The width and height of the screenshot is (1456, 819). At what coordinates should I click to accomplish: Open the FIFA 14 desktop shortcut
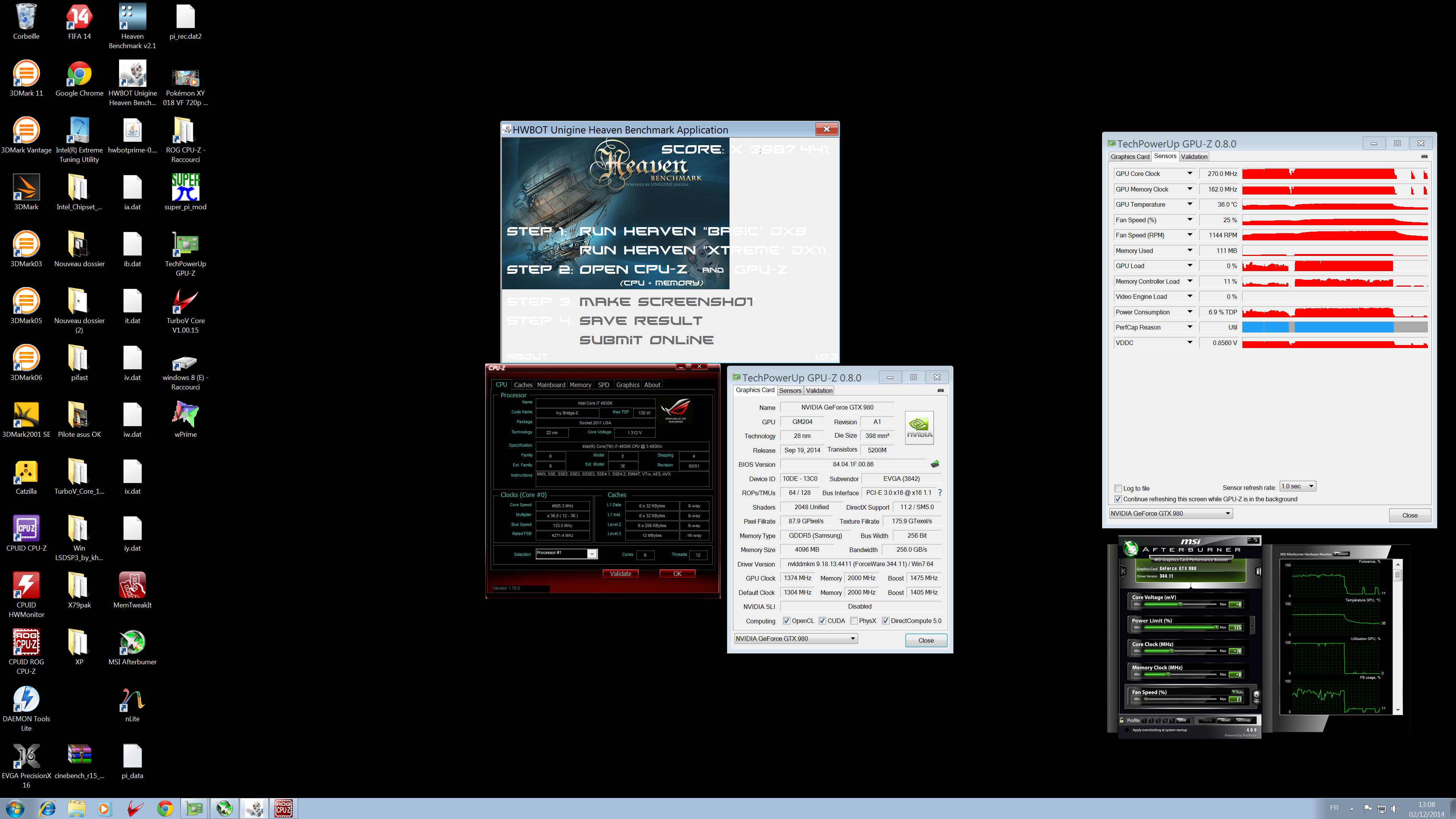(x=79, y=22)
